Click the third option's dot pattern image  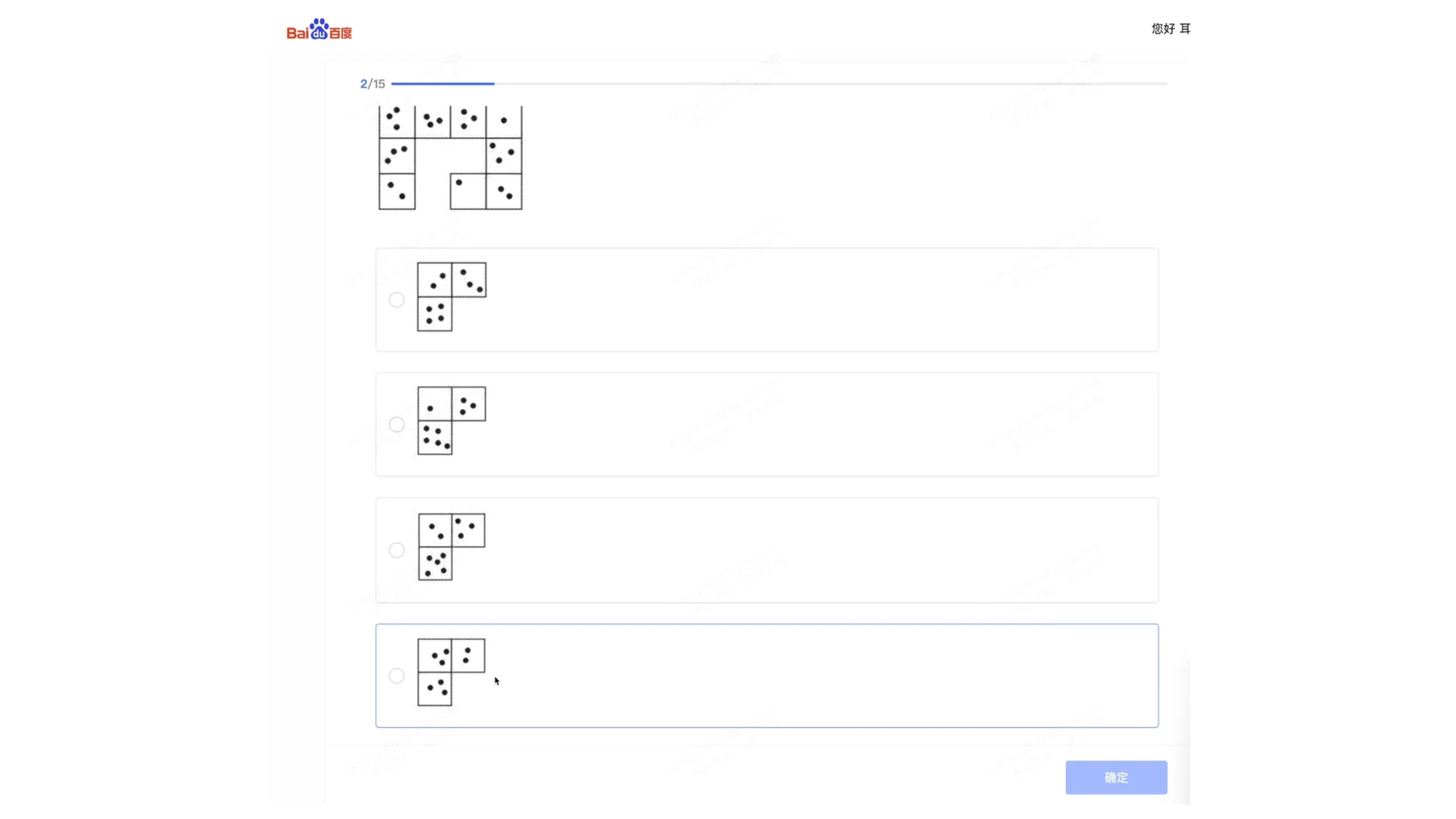452,547
